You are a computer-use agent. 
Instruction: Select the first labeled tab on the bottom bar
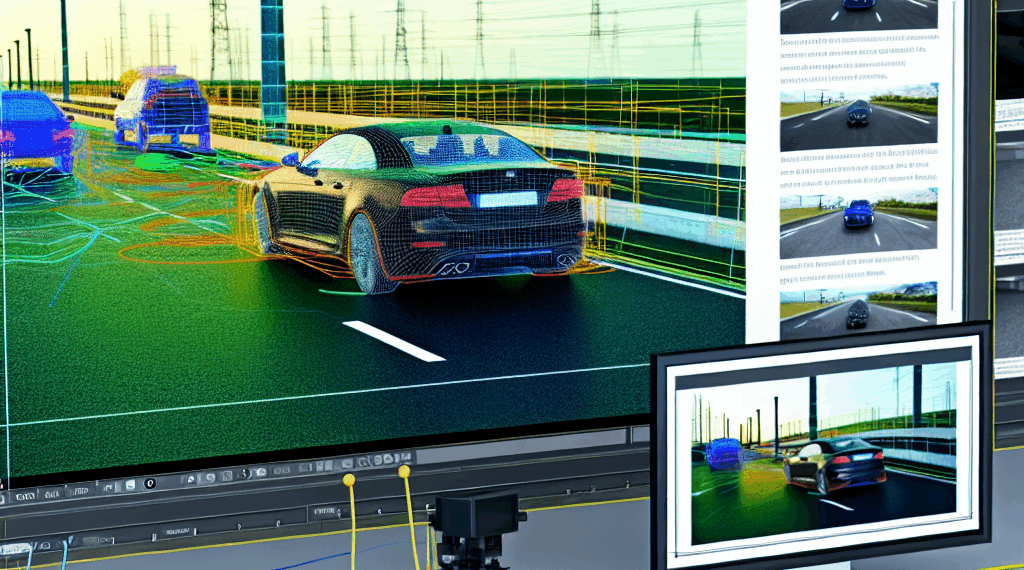coord(25,496)
